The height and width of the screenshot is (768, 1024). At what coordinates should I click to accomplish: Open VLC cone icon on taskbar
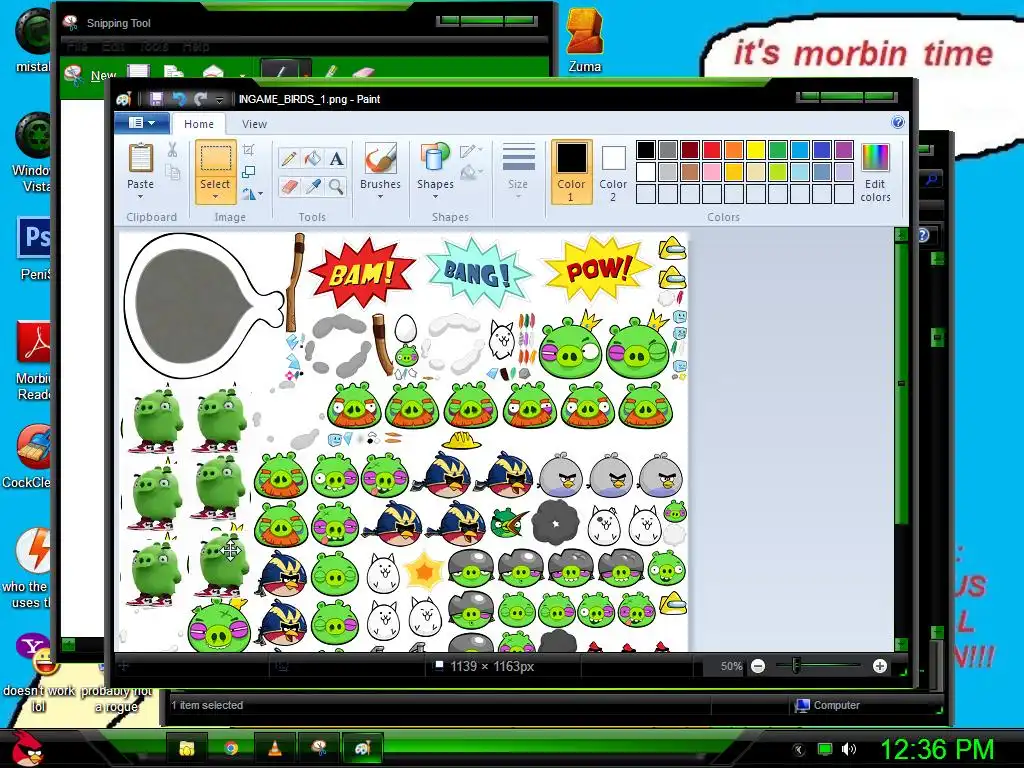[x=275, y=748]
